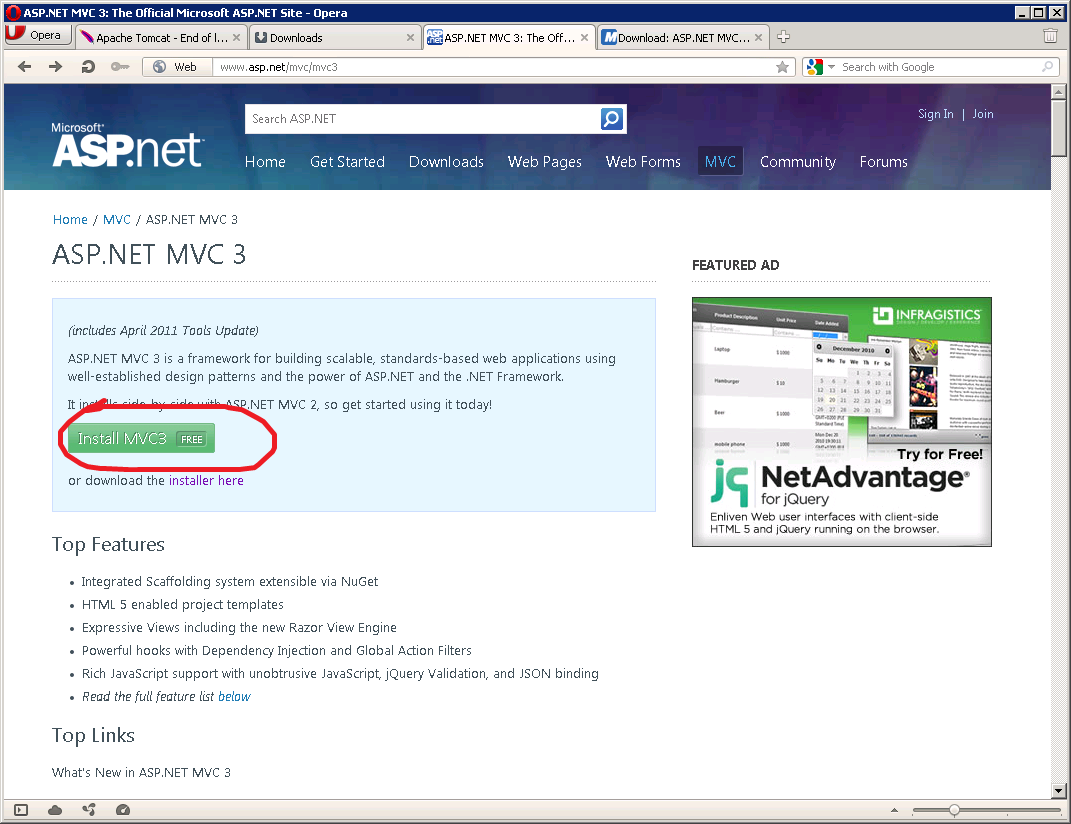Open the Web Pages navigation item
This screenshot has height=824, width=1071.
point(544,162)
